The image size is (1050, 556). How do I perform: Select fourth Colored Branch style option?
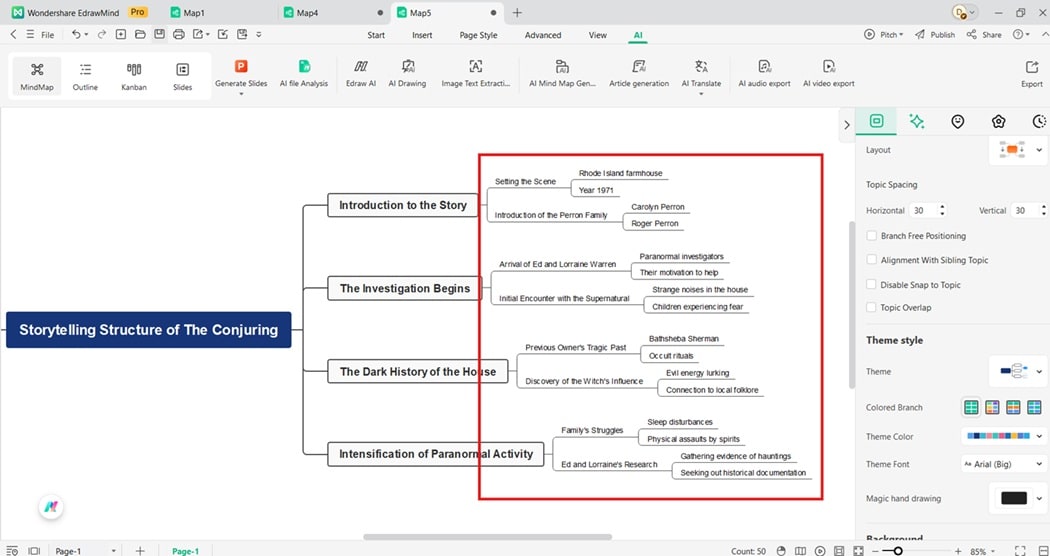[1035, 407]
